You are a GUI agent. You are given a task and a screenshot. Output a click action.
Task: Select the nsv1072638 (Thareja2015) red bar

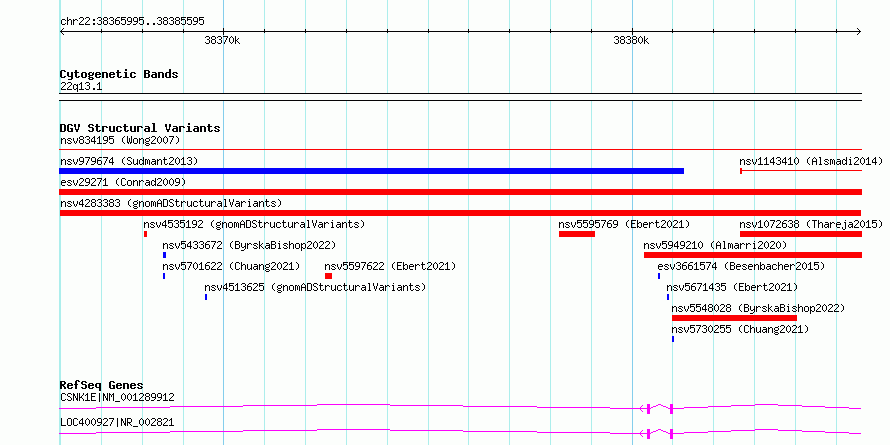tap(801, 234)
